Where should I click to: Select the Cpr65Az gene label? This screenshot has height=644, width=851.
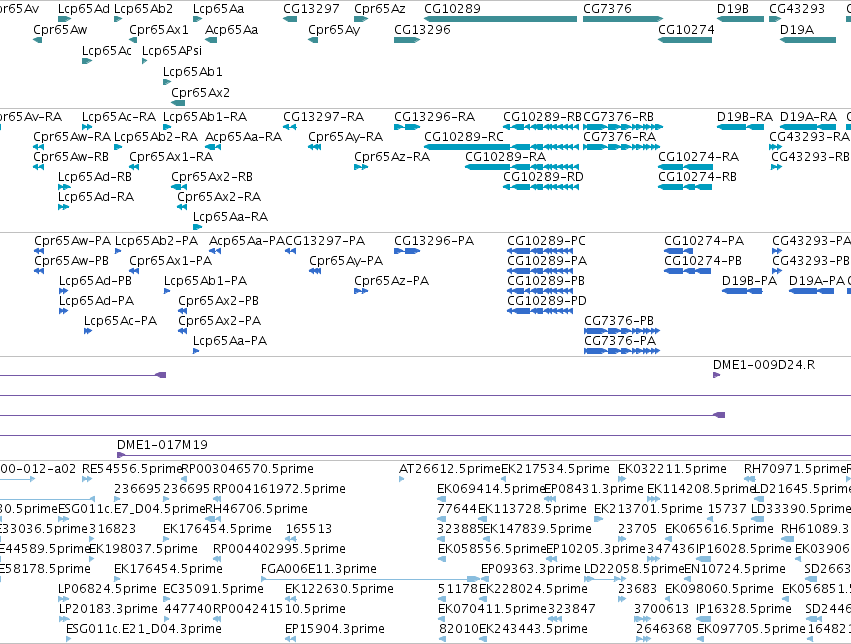point(379,9)
